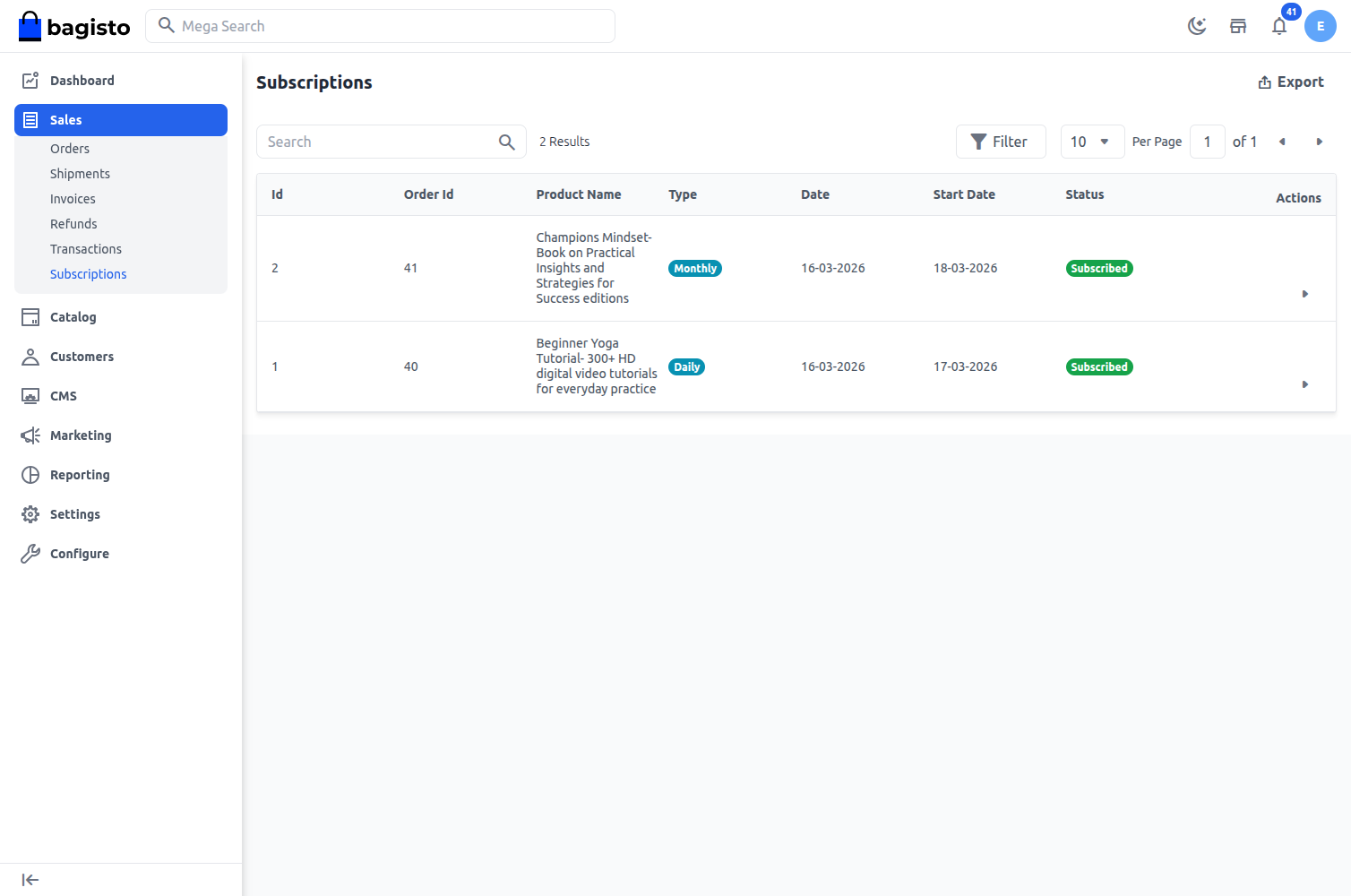Select the Catalog sidebar icon
The width and height of the screenshot is (1351, 896).
[x=30, y=316]
